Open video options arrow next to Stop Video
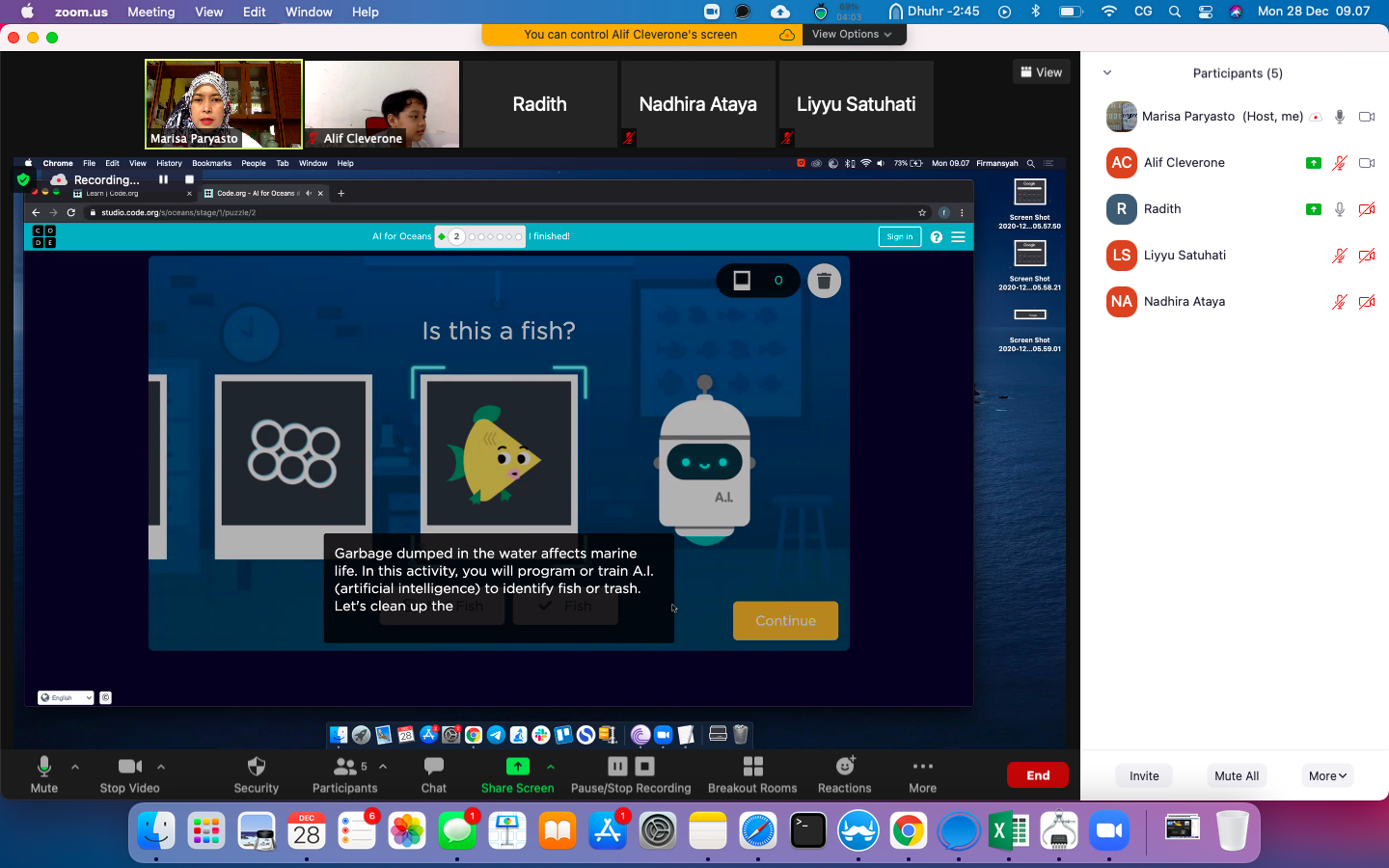The height and width of the screenshot is (868, 1389). tap(161, 767)
